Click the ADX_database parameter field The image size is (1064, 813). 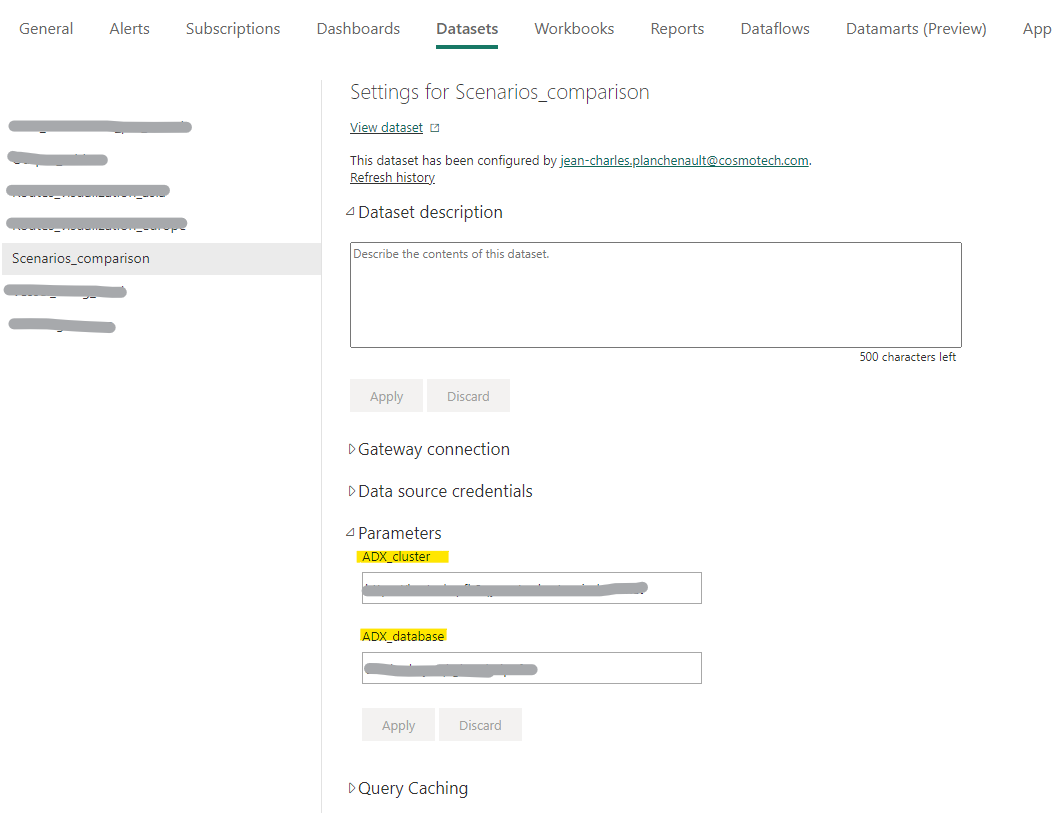tap(531, 668)
